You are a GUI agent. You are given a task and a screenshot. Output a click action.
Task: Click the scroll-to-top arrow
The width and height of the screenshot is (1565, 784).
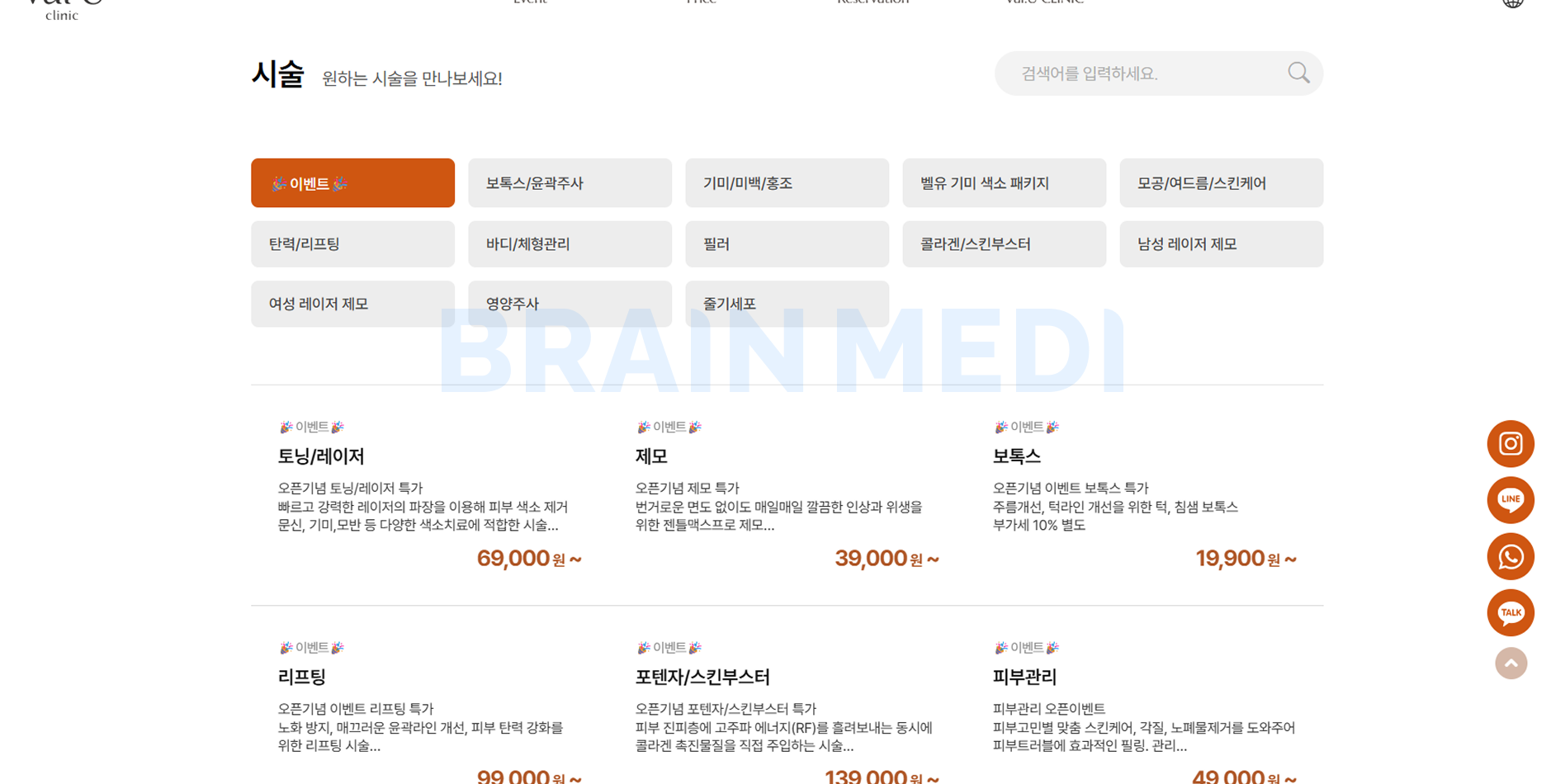click(x=1511, y=663)
